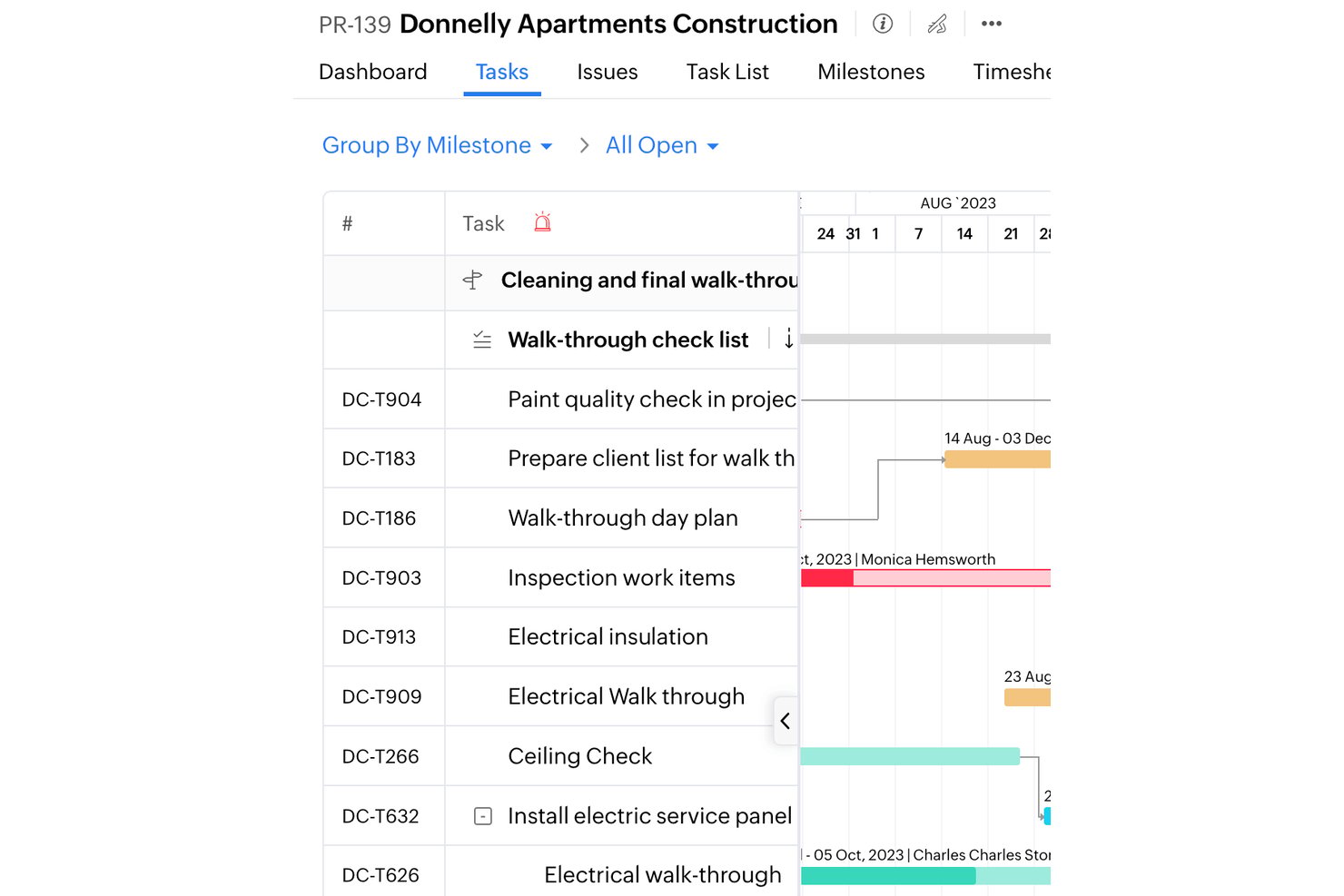Open the three-dot more options menu

(992, 24)
